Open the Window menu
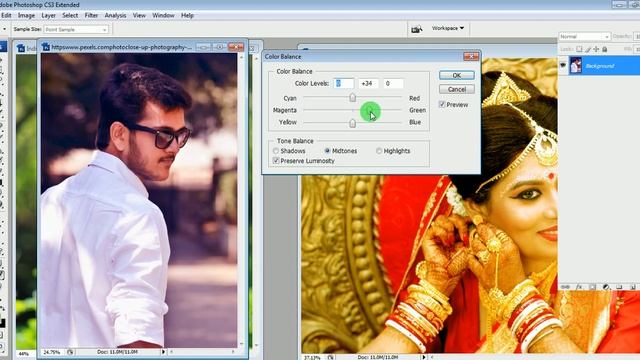Image resolution: width=640 pixels, height=360 pixels. (163, 15)
